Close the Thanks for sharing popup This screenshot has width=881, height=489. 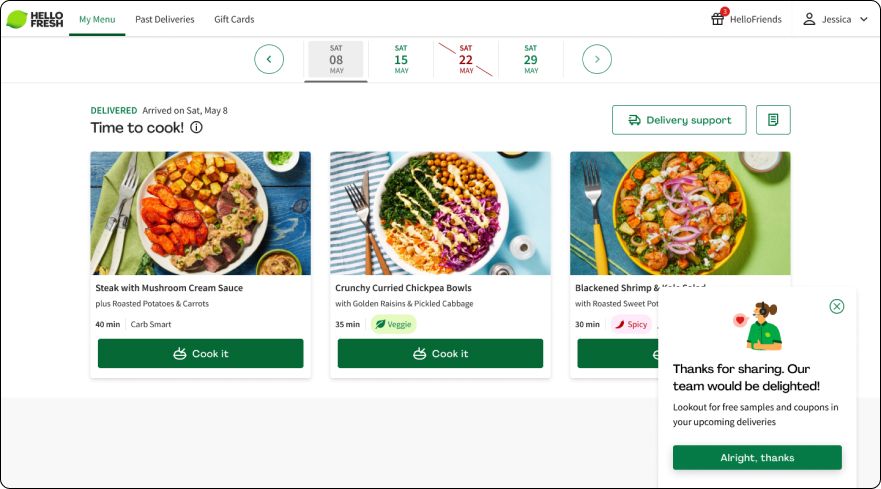(x=837, y=306)
